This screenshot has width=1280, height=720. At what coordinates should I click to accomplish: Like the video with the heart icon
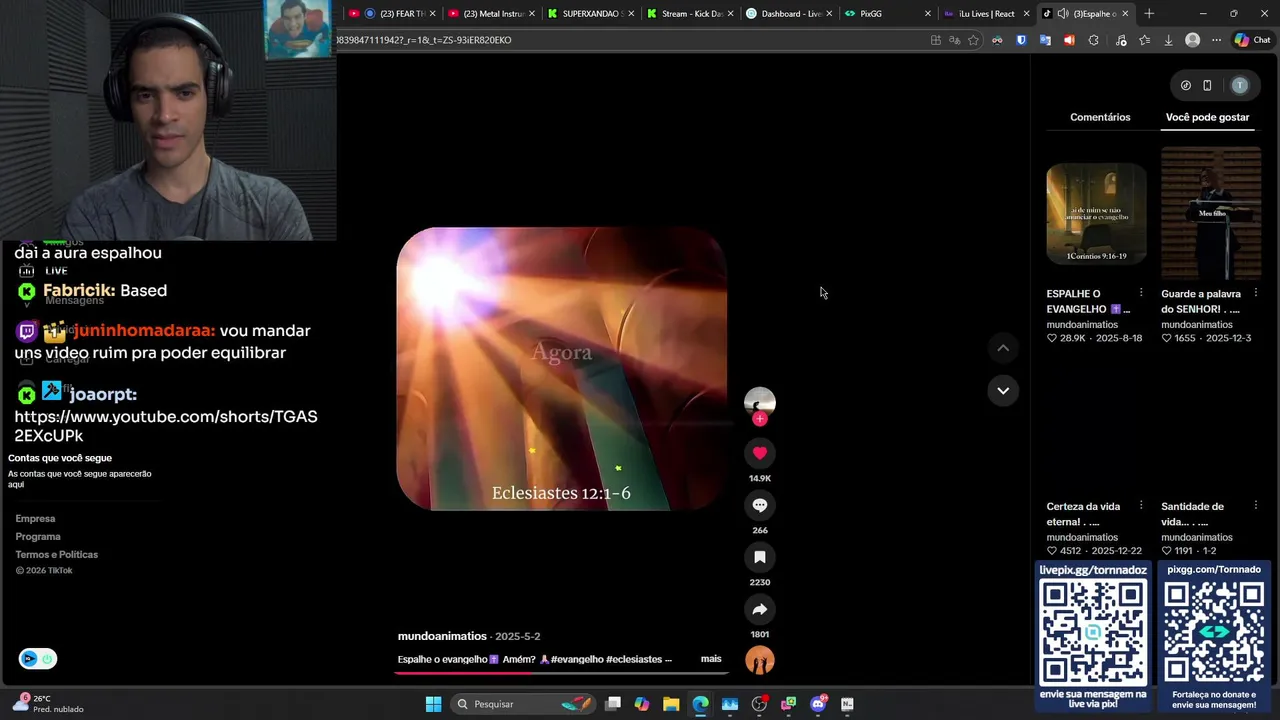760,453
